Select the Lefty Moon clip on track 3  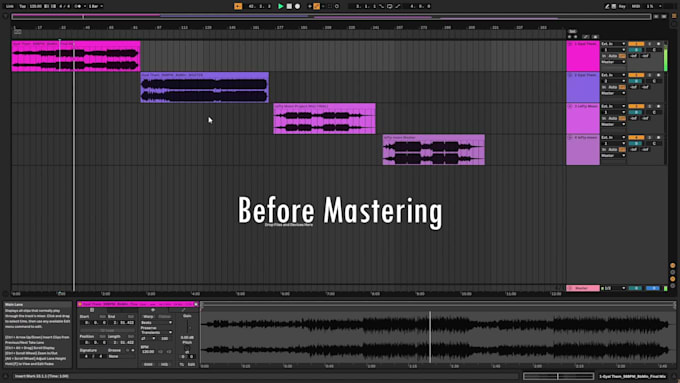[x=324, y=118]
